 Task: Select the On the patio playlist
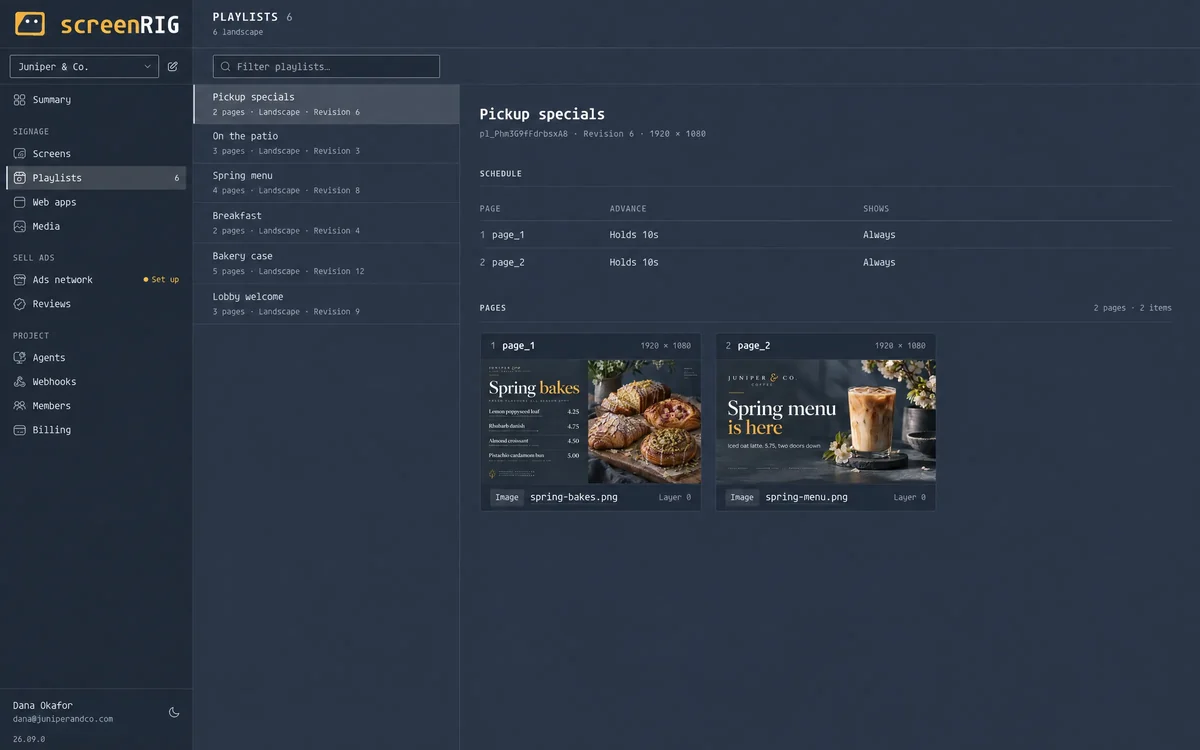326,143
